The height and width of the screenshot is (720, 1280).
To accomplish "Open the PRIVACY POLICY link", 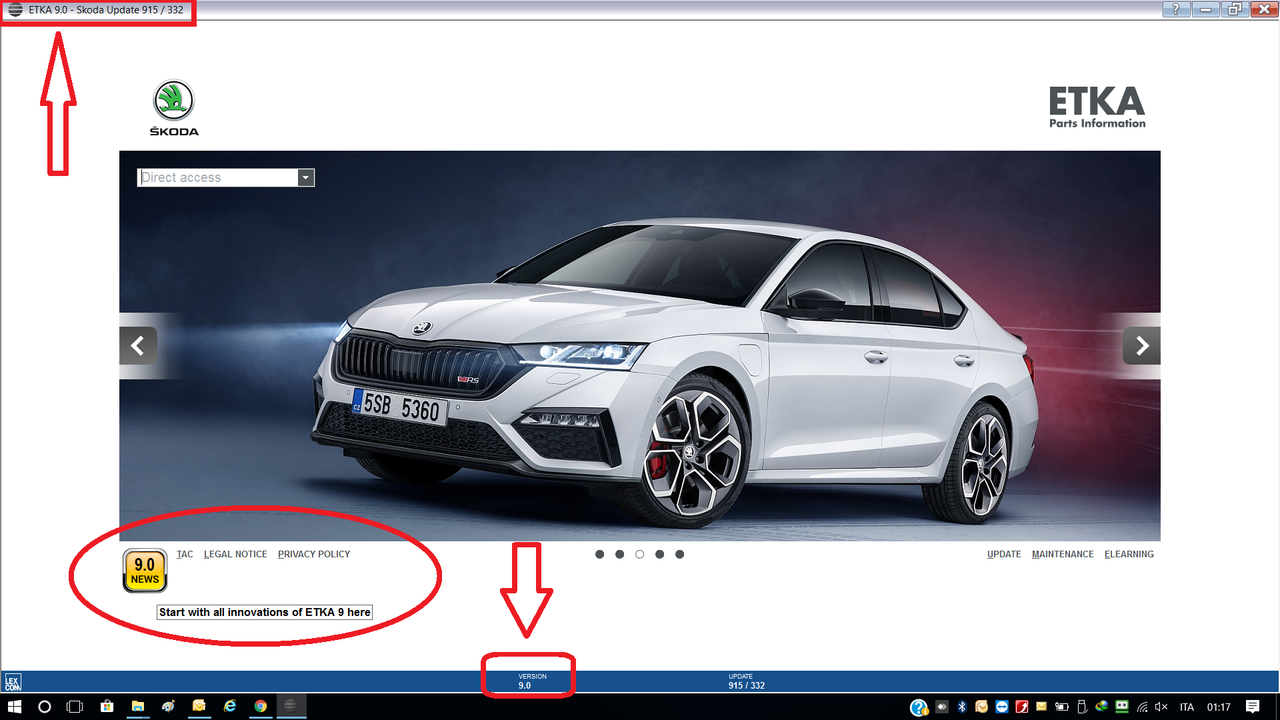I will pyautogui.click(x=314, y=554).
